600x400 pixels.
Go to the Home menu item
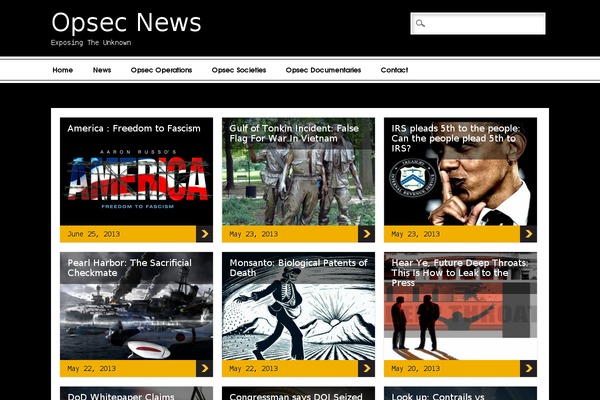coord(63,70)
